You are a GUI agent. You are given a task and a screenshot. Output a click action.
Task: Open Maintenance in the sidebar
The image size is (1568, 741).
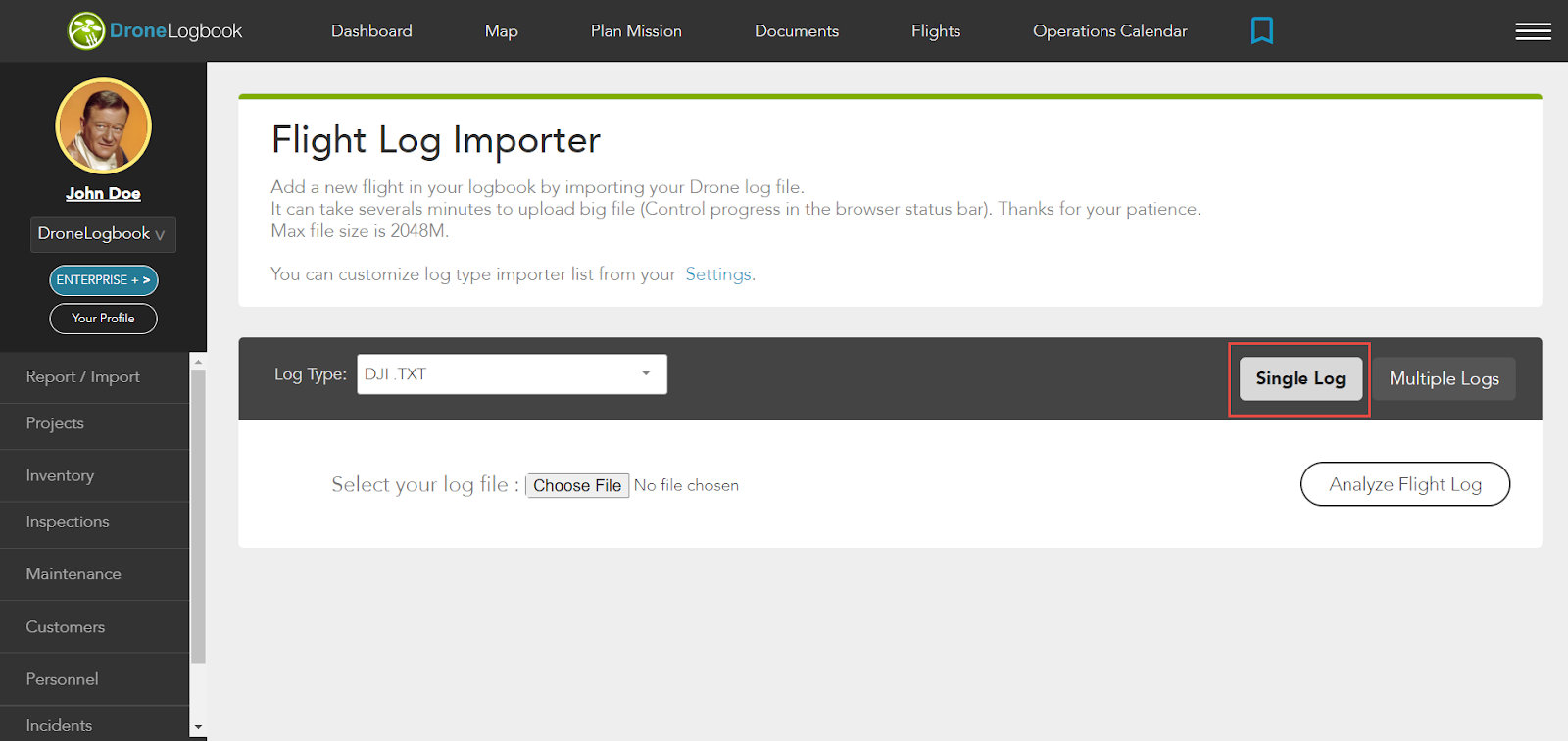point(94,574)
